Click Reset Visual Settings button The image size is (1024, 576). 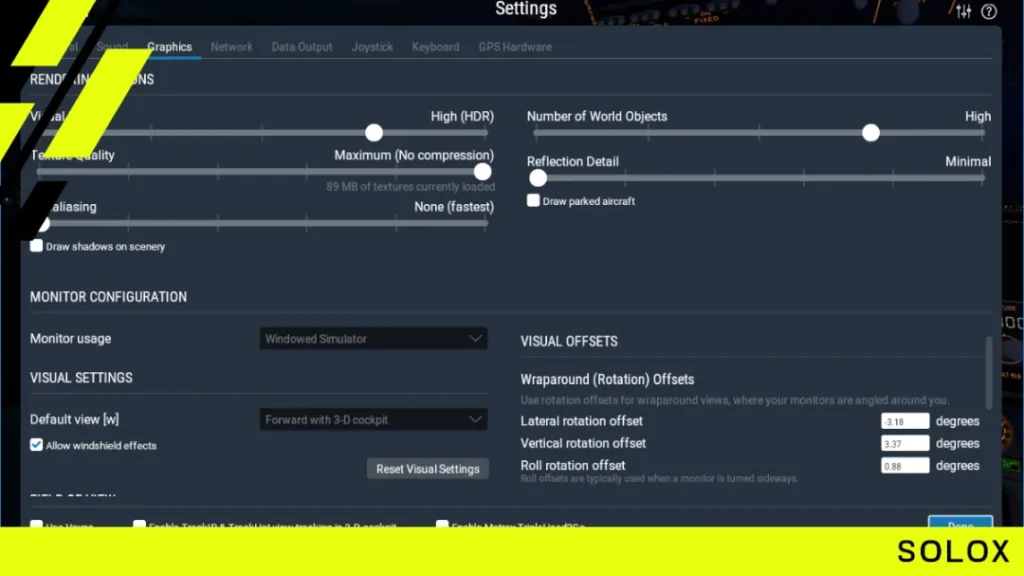[427, 469]
